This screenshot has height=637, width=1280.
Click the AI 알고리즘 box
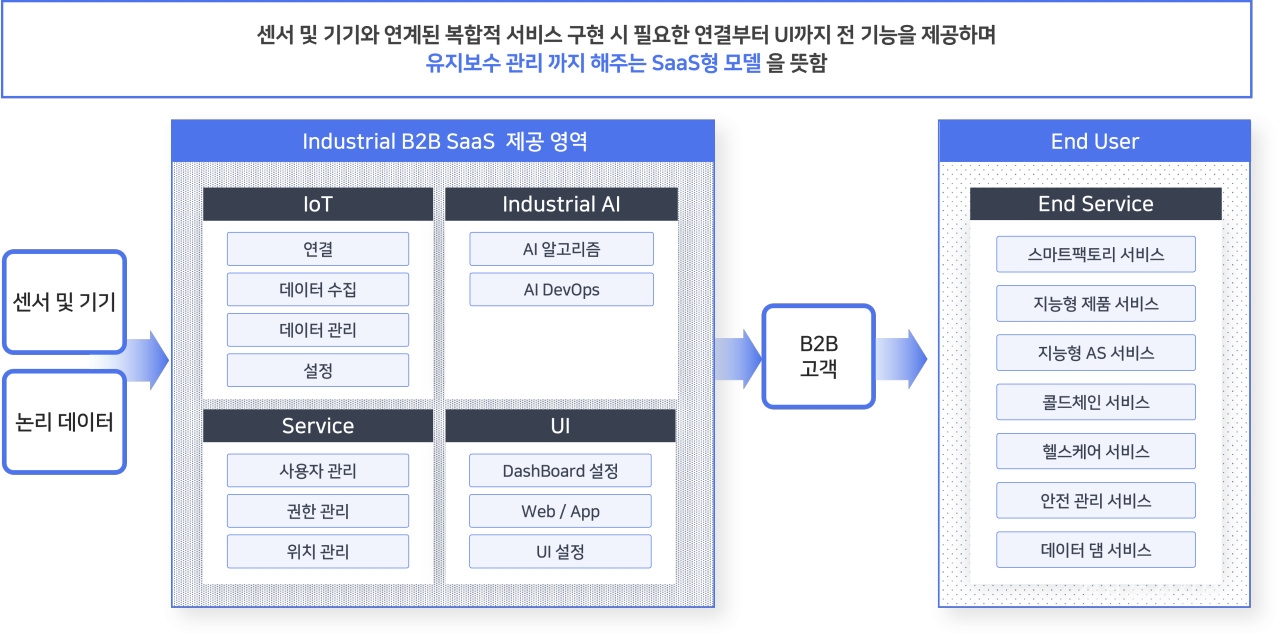(561, 249)
